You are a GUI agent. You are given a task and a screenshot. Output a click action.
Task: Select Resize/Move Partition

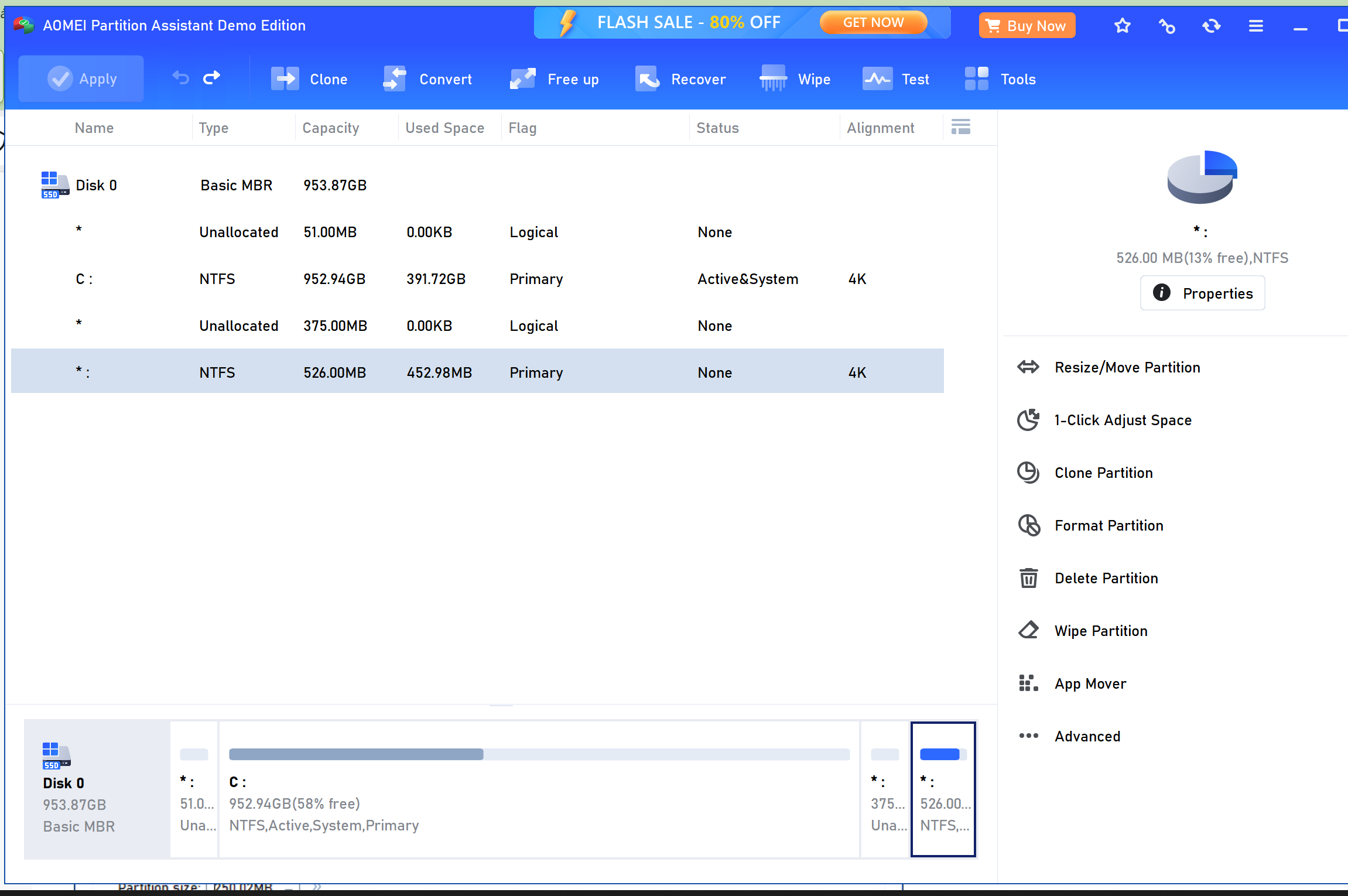coord(1109,367)
